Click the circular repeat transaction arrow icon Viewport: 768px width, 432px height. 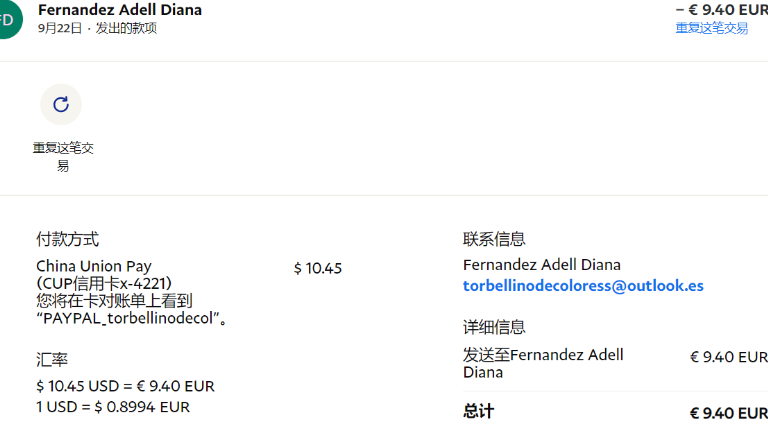point(61,104)
